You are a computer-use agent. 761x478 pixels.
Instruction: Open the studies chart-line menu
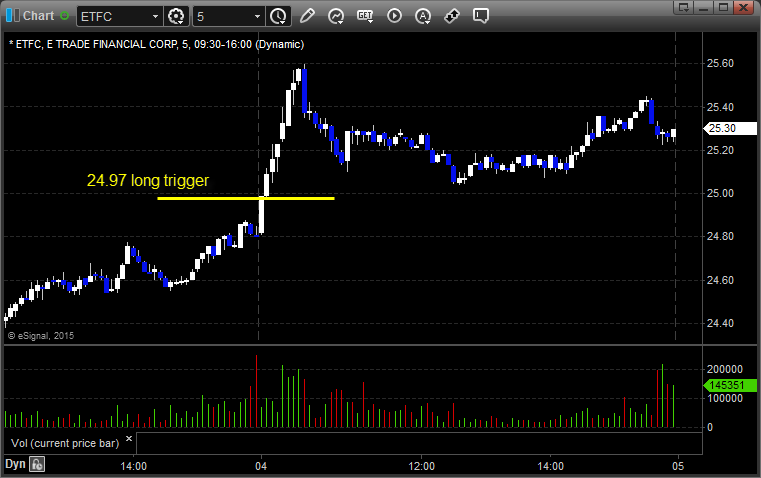pos(335,16)
